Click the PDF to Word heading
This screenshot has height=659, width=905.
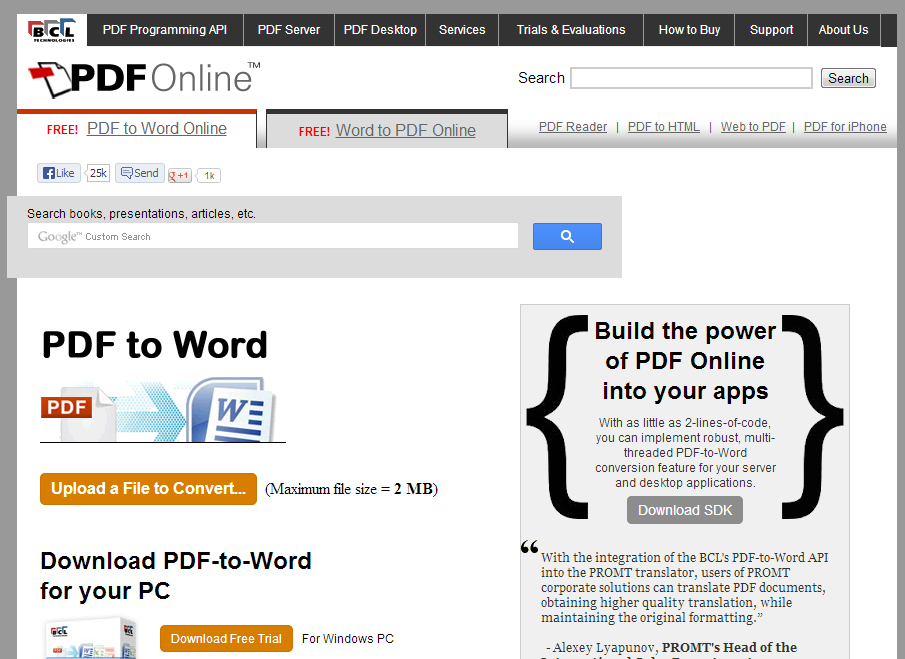point(155,345)
